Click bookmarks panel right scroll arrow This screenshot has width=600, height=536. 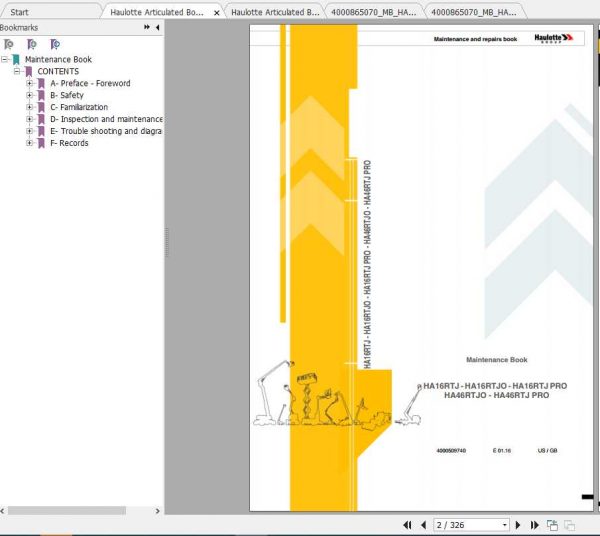pos(157,511)
